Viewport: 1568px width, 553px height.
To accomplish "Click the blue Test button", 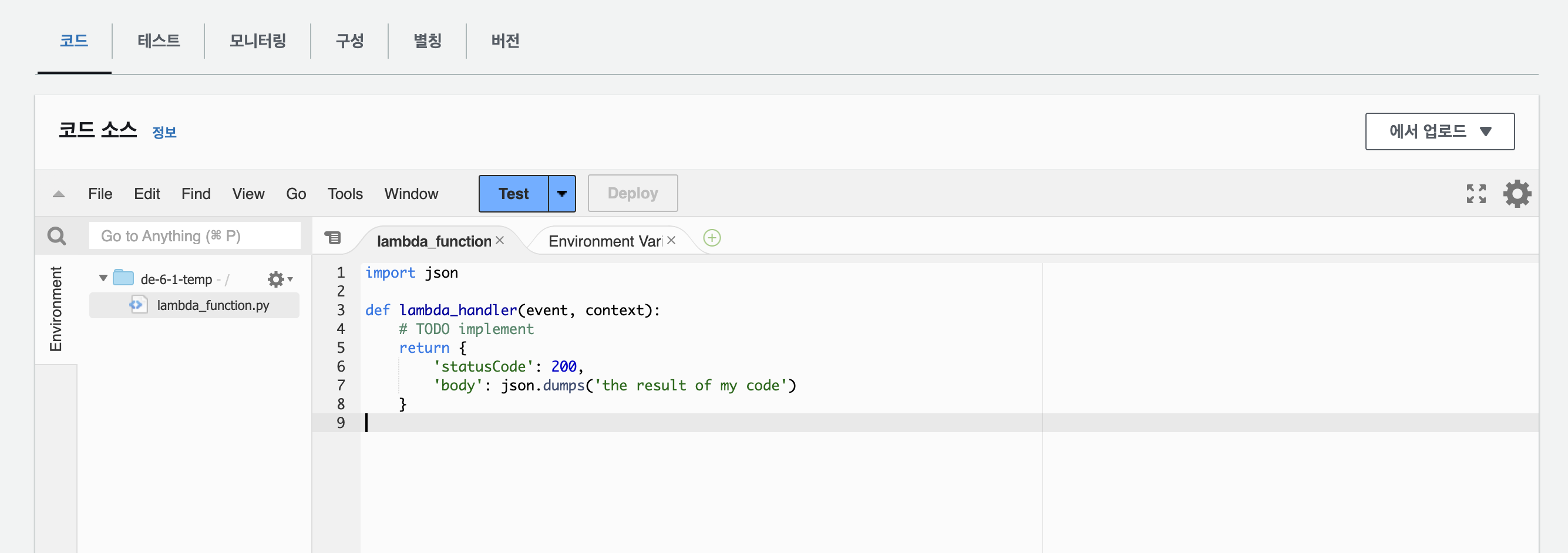I will [513, 194].
